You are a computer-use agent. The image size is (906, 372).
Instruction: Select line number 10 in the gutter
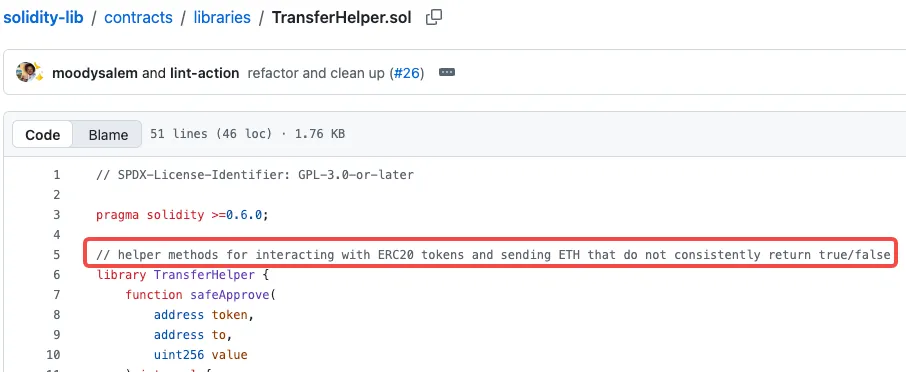[53, 355]
